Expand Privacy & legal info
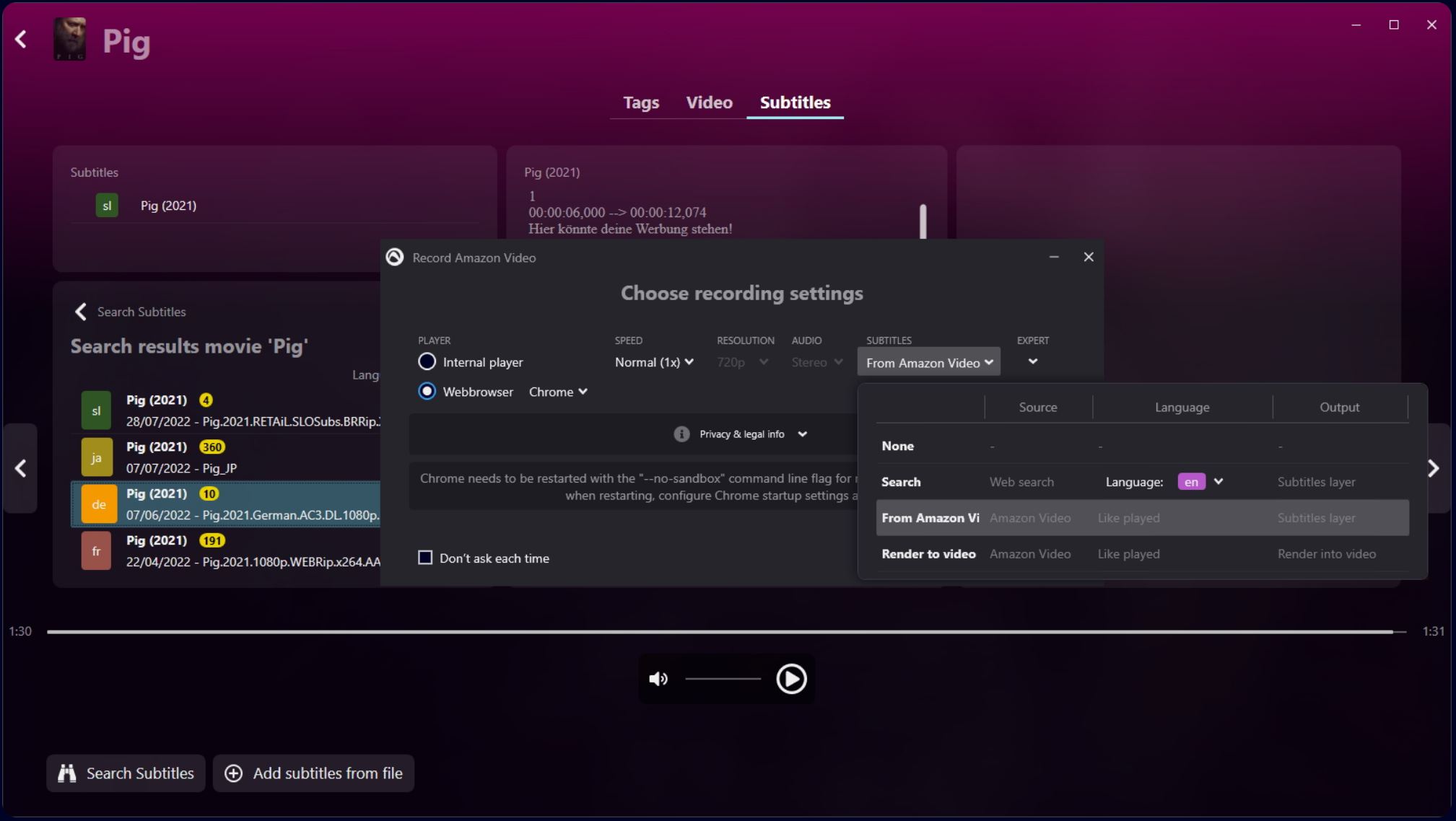 [x=752, y=434]
